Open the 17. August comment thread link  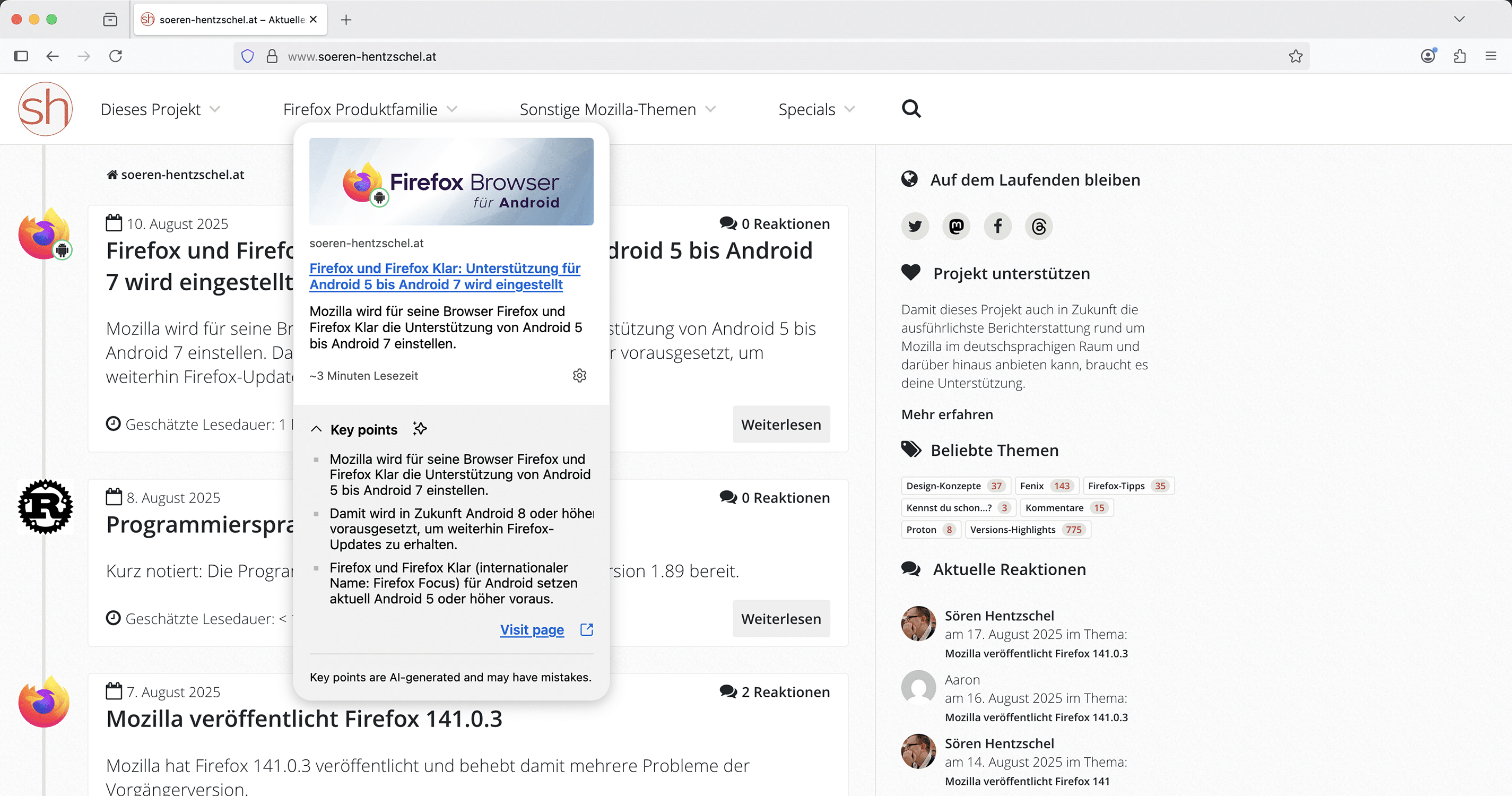point(1036,653)
